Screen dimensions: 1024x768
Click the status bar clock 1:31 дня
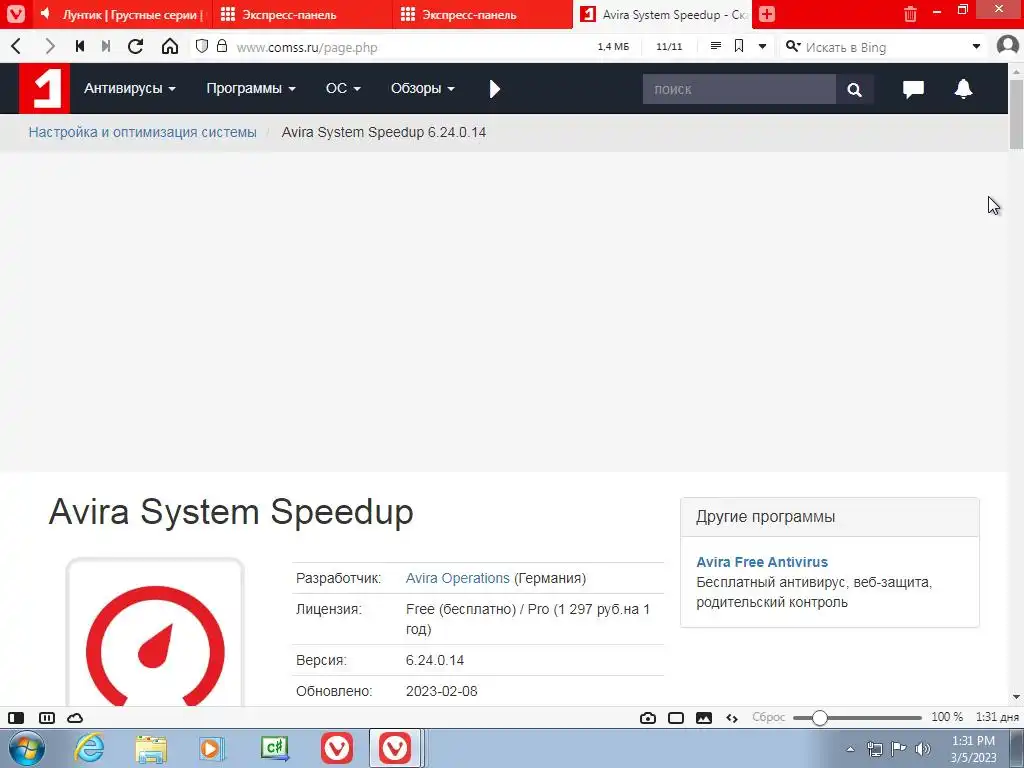pos(997,717)
